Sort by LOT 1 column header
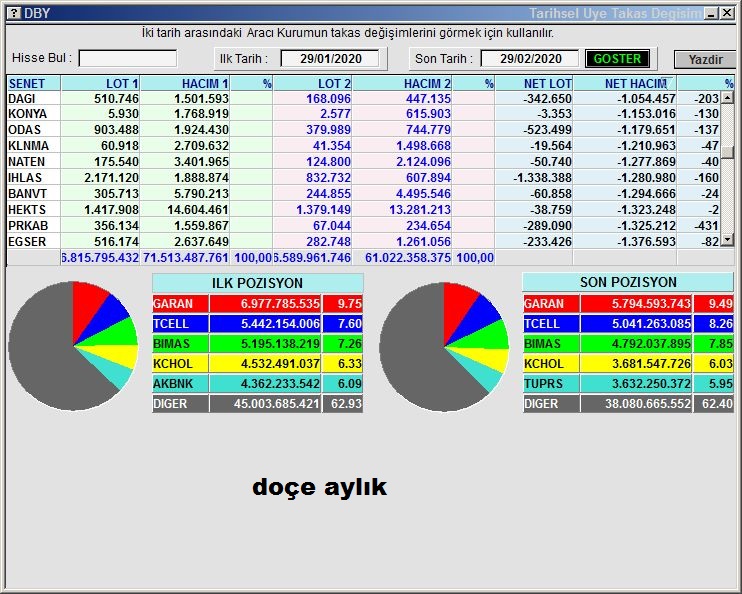Viewport: 742px width, 594px height. (100, 84)
